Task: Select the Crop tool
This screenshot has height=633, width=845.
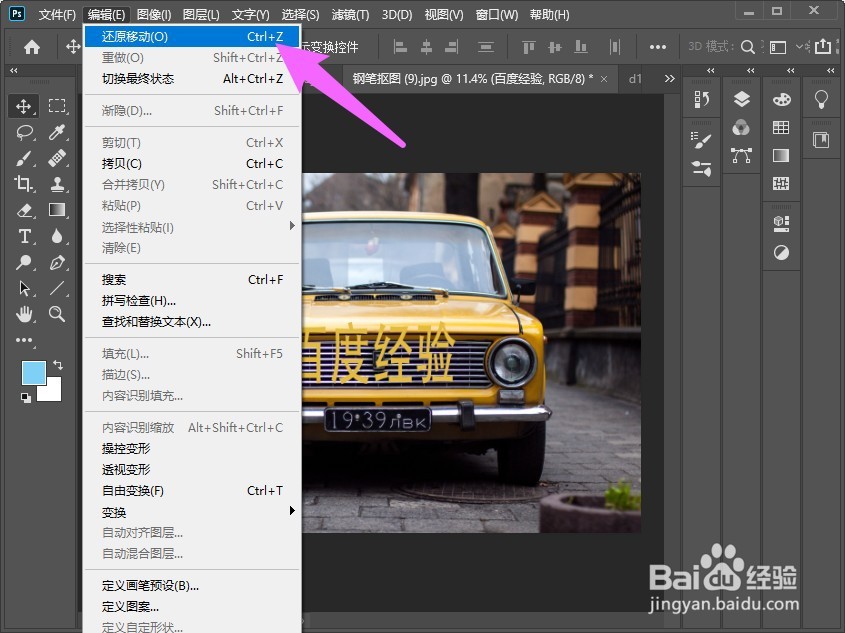Action: [23, 184]
